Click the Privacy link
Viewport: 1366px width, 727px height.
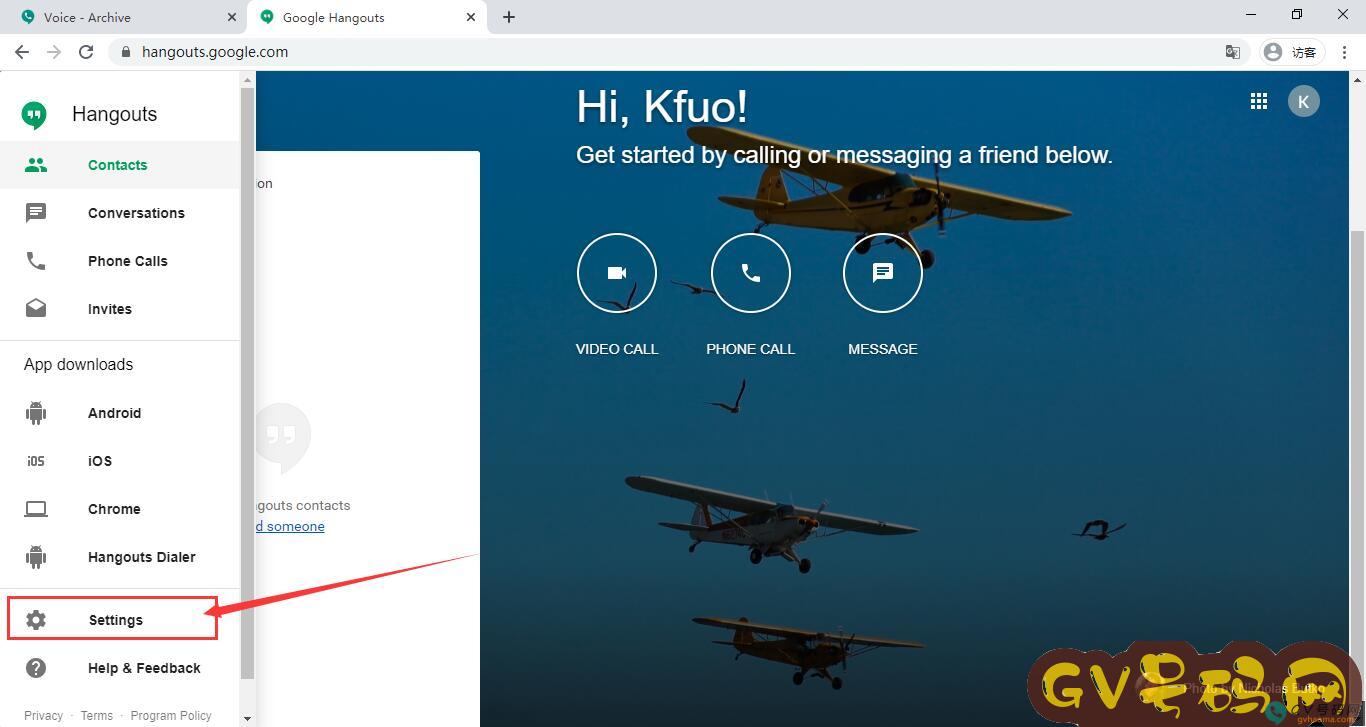43,715
